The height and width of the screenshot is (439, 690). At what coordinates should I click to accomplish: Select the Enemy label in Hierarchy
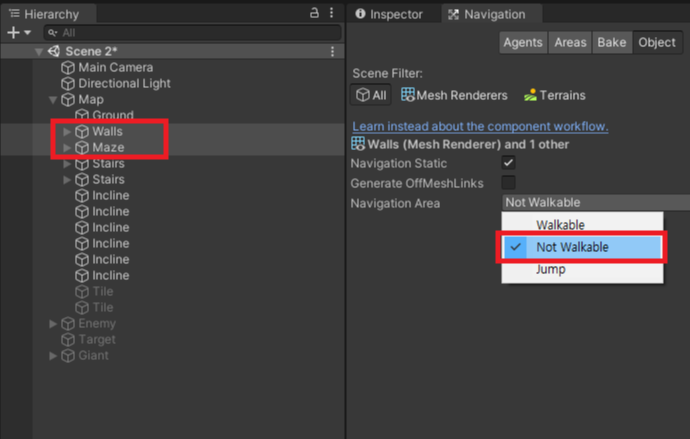pos(97,324)
